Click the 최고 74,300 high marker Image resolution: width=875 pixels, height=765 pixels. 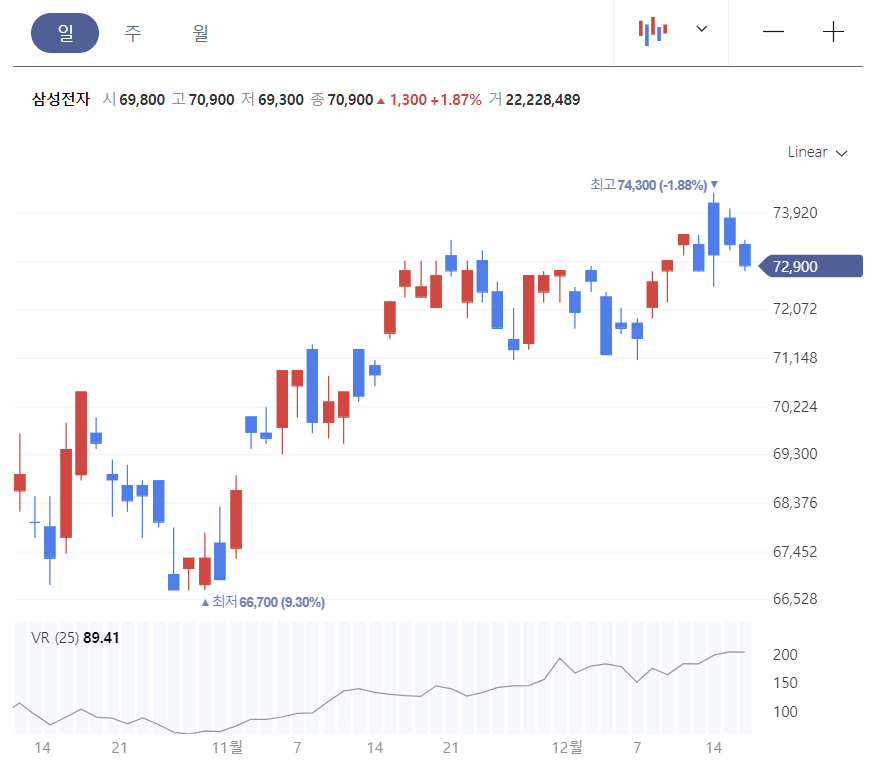coord(654,185)
